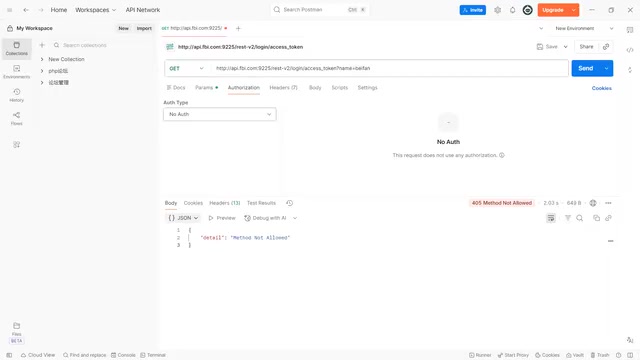Open the notifications bell
This screenshot has height=360, width=640.
click(512, 10)
